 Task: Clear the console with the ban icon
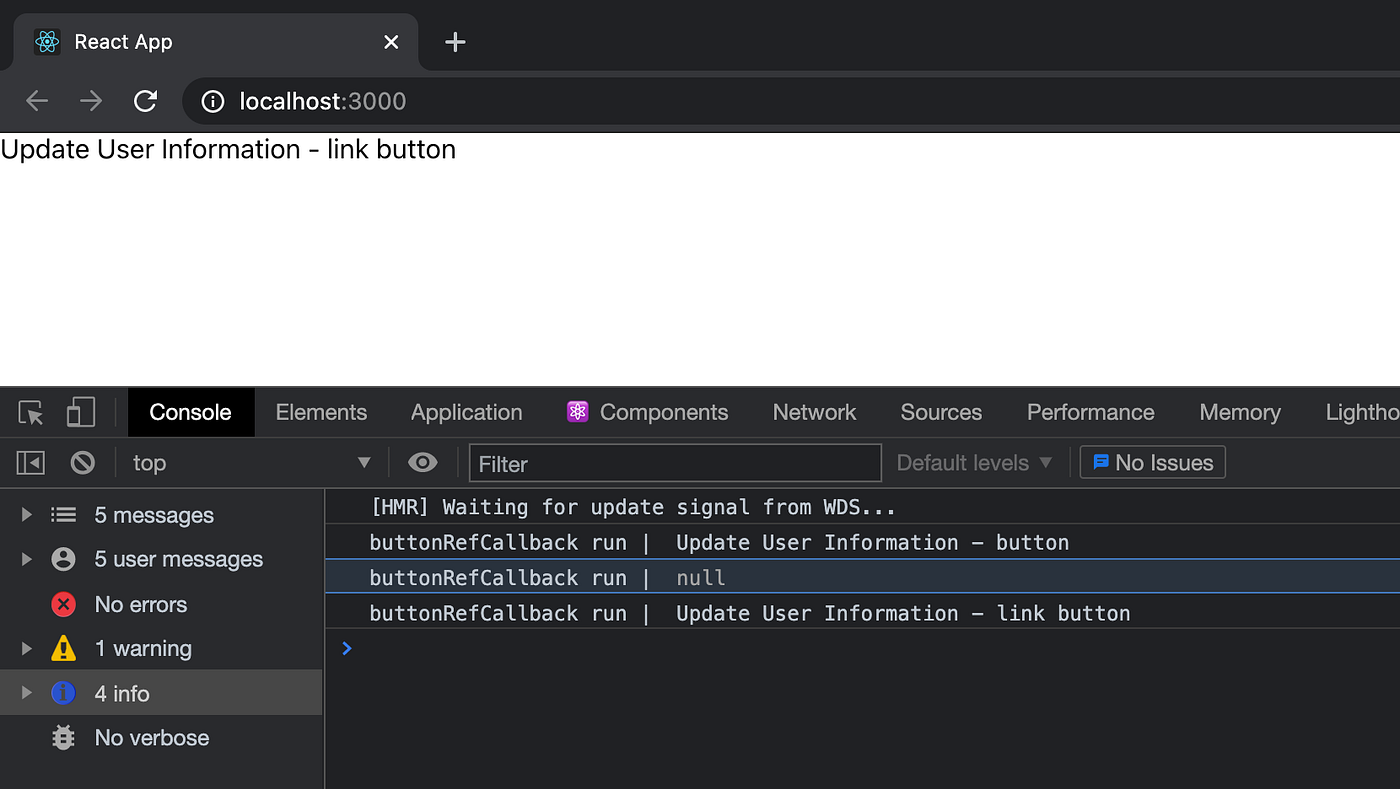pos(82,463)
